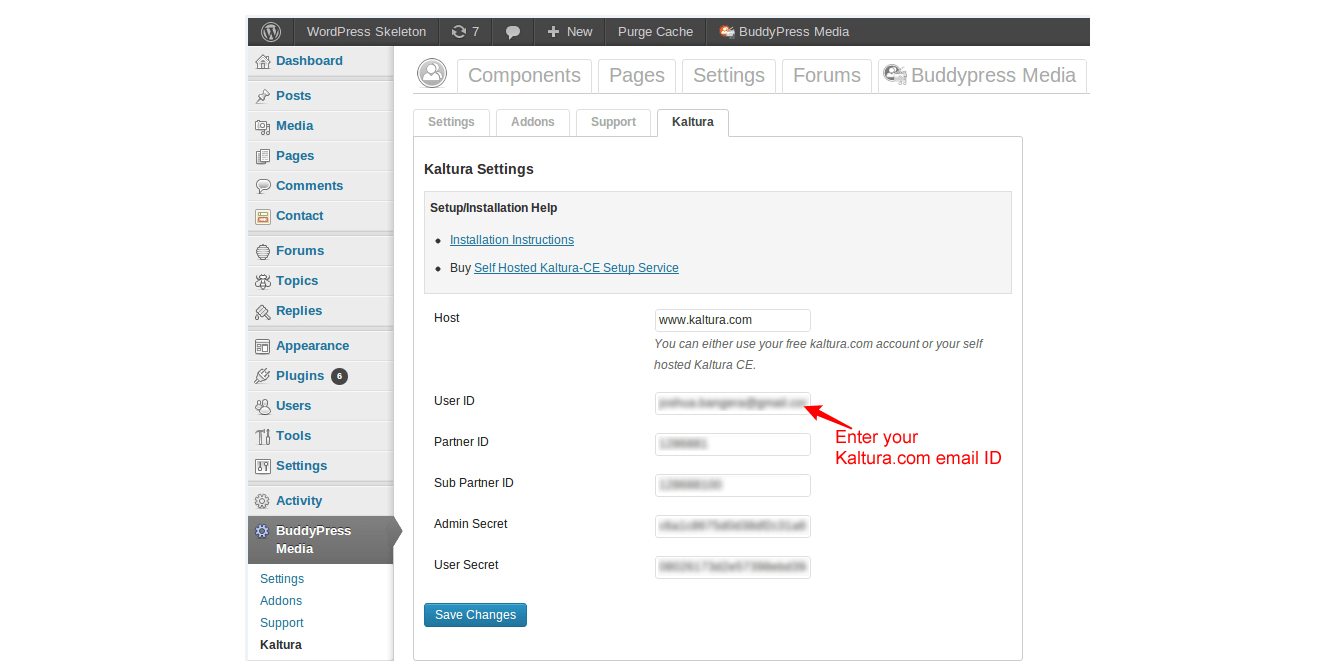Screen dimensions: 1324x672
Task: Click the Activity icon in sidebar
Action: click(x=263, y=502)
